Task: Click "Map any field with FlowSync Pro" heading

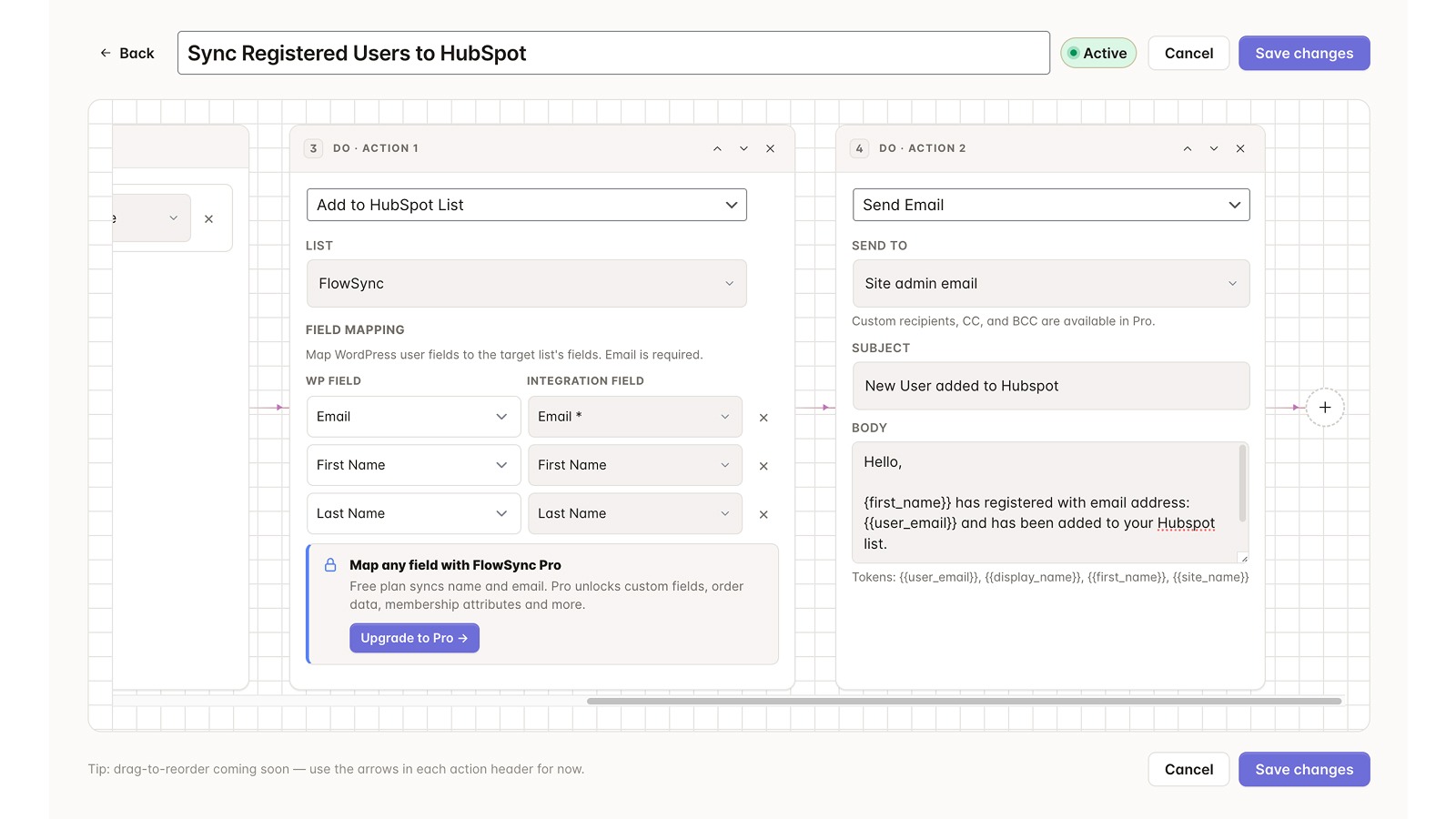Action: (455, 565)
